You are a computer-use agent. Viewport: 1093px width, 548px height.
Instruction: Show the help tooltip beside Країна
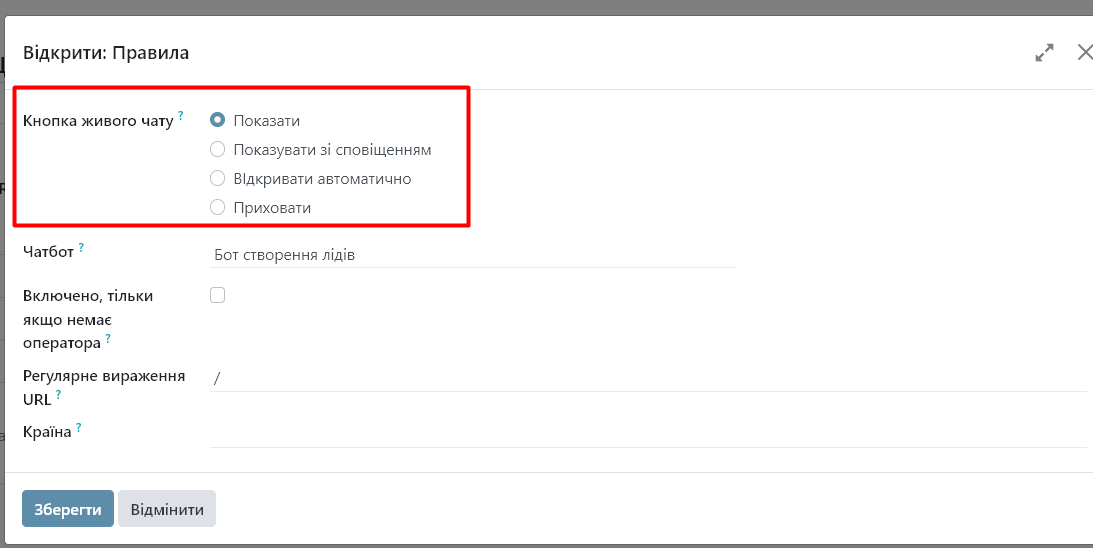(78, 427)
